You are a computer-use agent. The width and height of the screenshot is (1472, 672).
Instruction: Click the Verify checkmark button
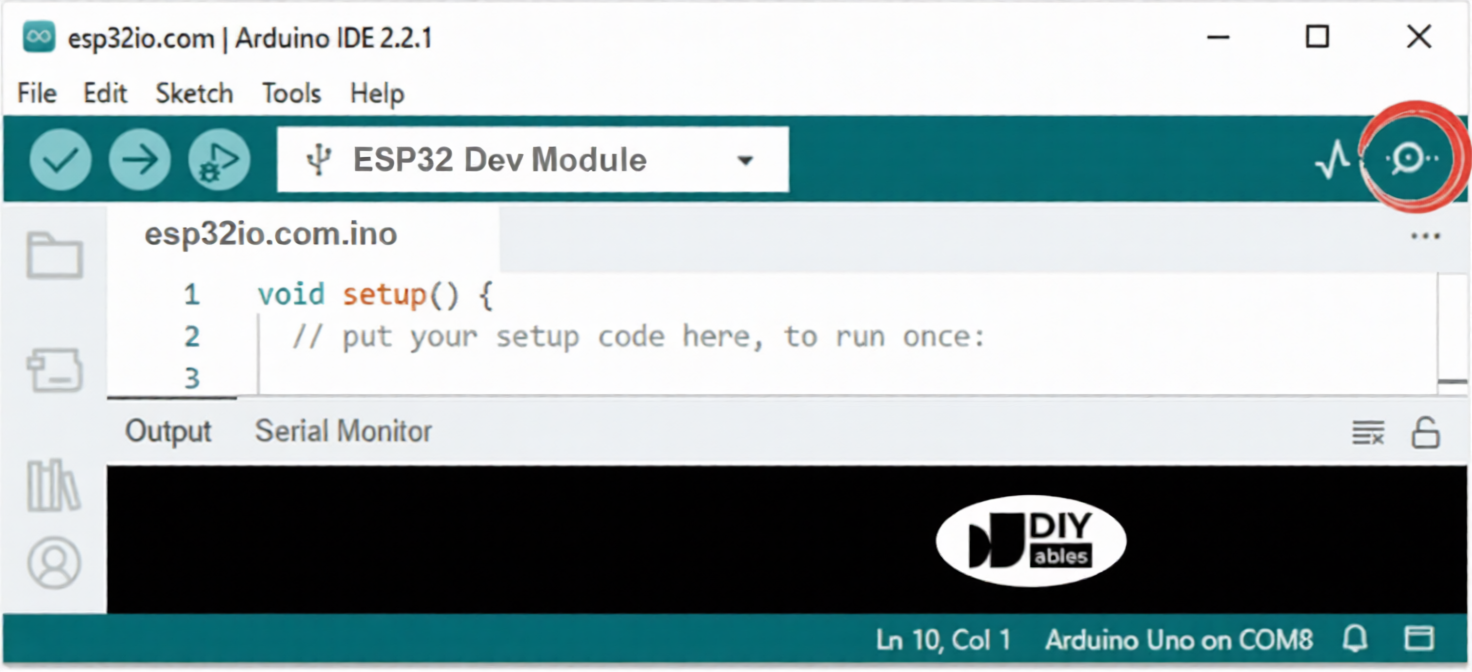click(x=61, y=159)
